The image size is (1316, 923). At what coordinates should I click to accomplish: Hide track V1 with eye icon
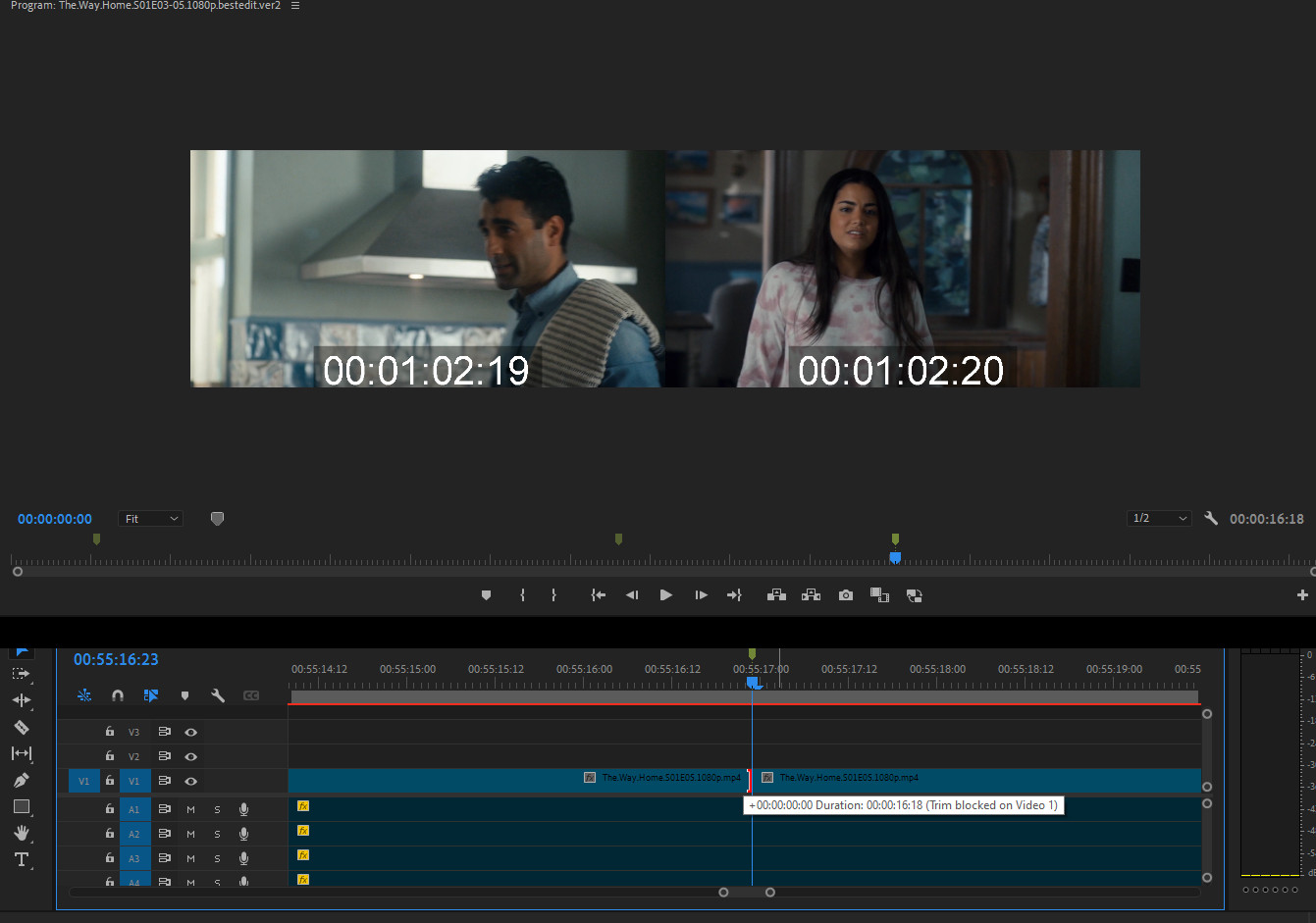point(191,781)
